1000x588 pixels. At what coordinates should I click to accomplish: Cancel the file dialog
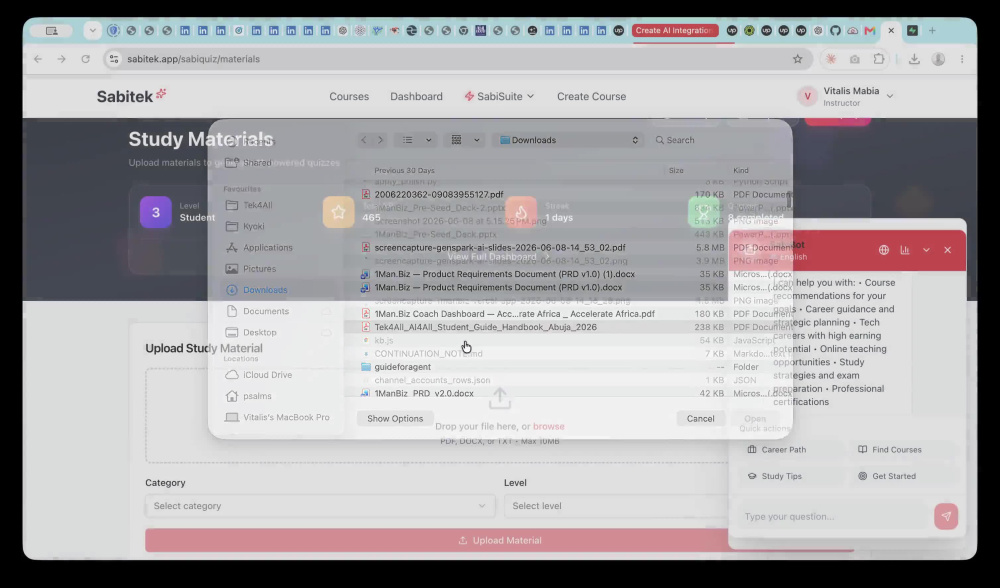700,418
